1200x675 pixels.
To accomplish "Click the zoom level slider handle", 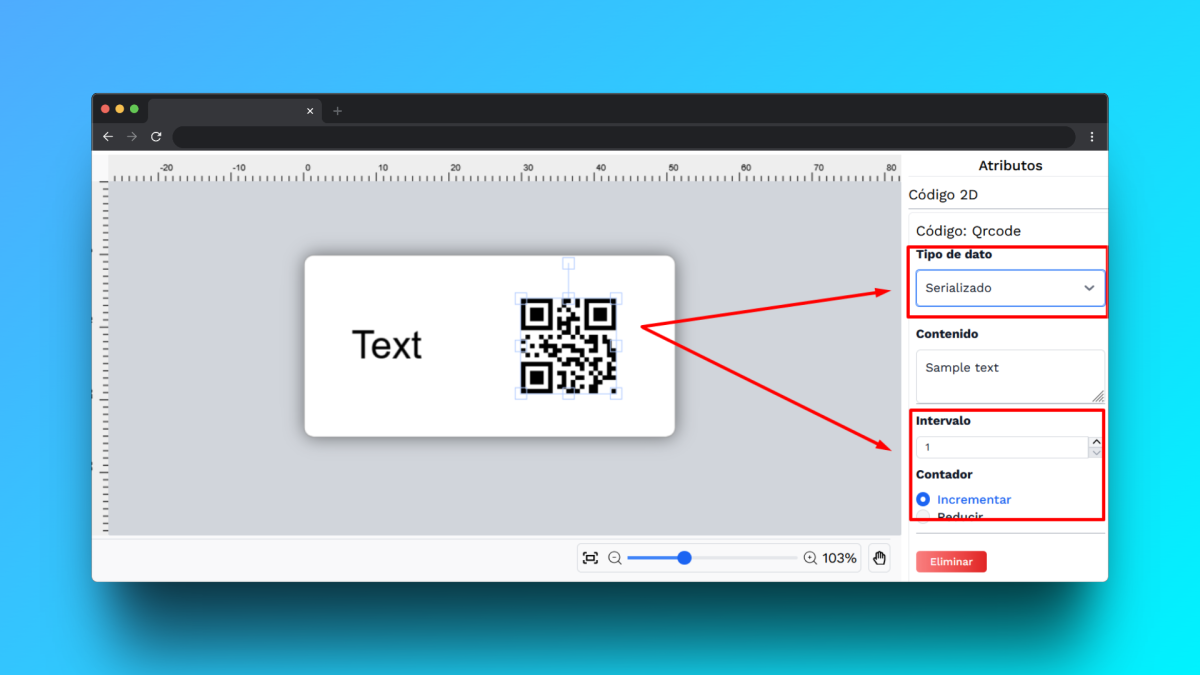I will pyautogui.click(x=684, y=558).
